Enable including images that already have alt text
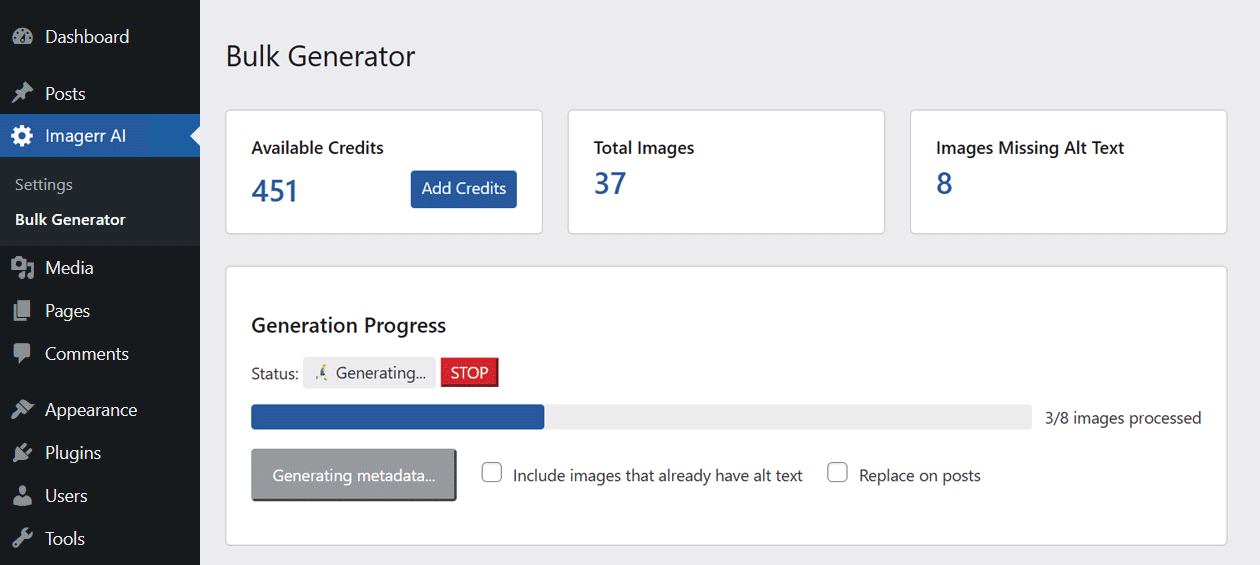The height and width of the screenshot is (565, 1260). 492,473
